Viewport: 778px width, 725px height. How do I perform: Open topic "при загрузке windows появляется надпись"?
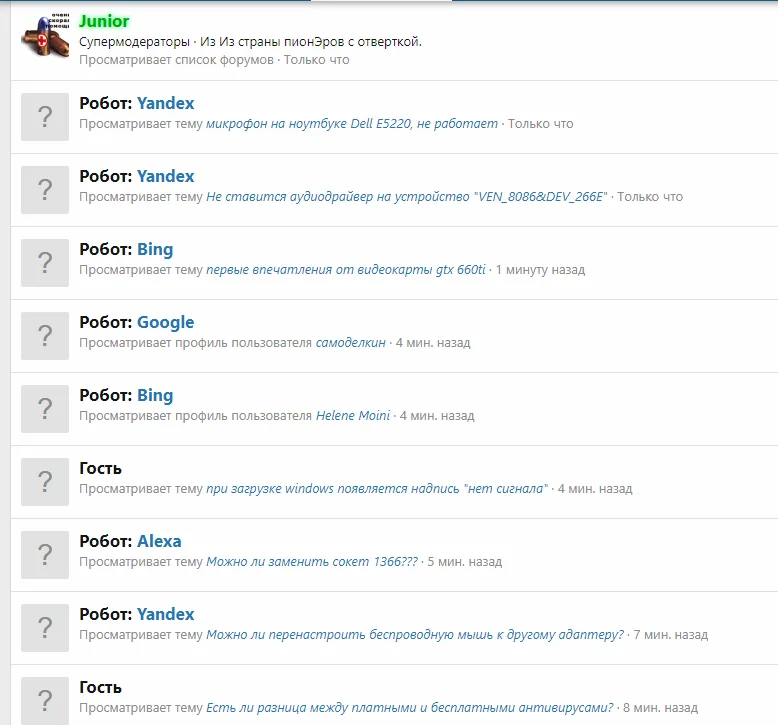377,489
